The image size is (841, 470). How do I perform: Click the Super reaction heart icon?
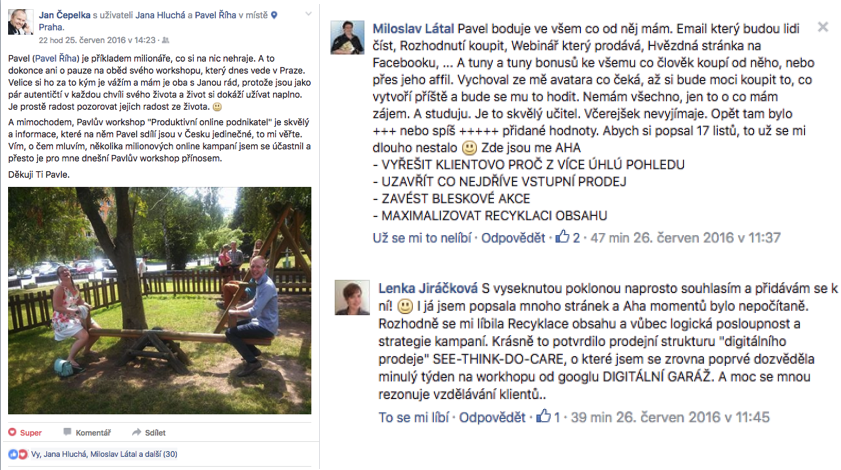[x=12, y=432]
